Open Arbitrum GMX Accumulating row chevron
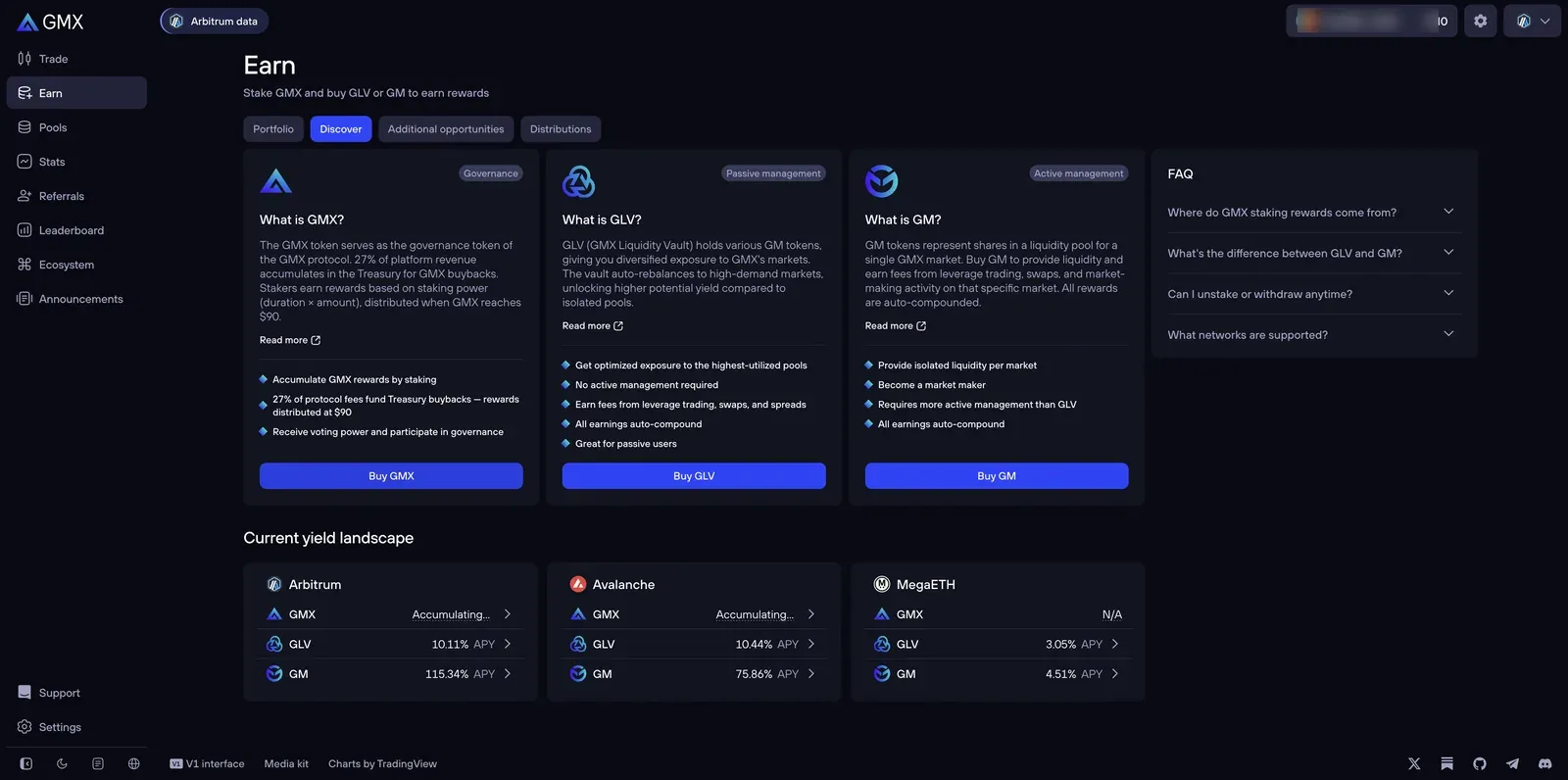This screenshot has width=1568, height=780. [508, 614]
